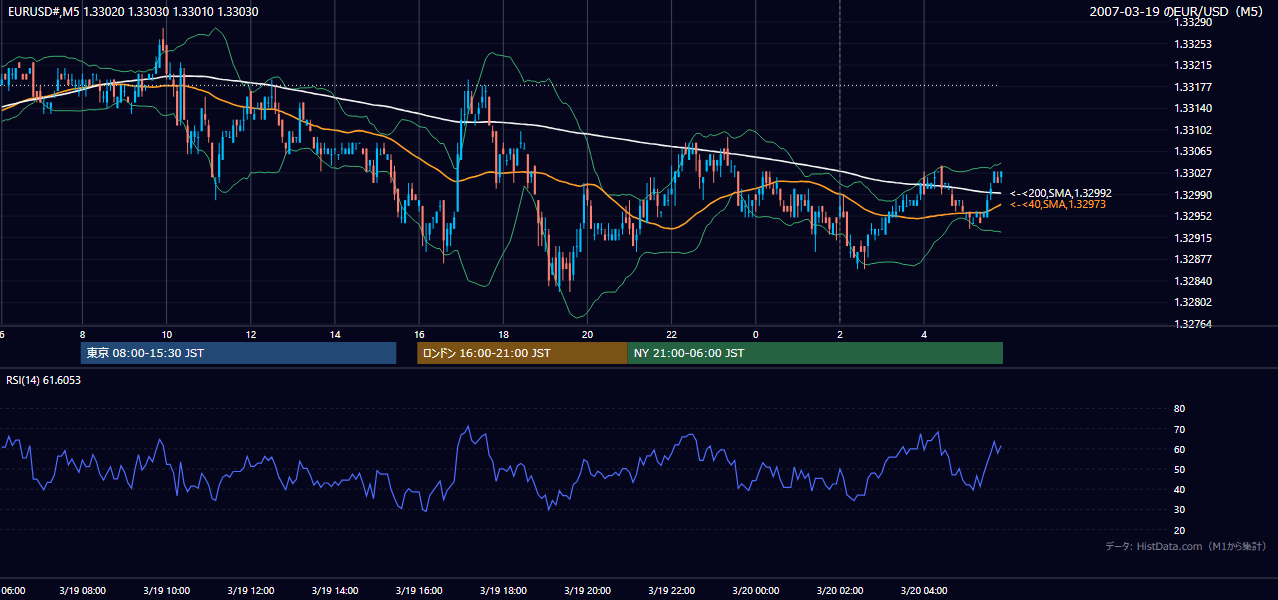This screenshot has height=600, width=1278.
Task: Click the 3/19 08:00 time label
Action: (x=82, y=591)
